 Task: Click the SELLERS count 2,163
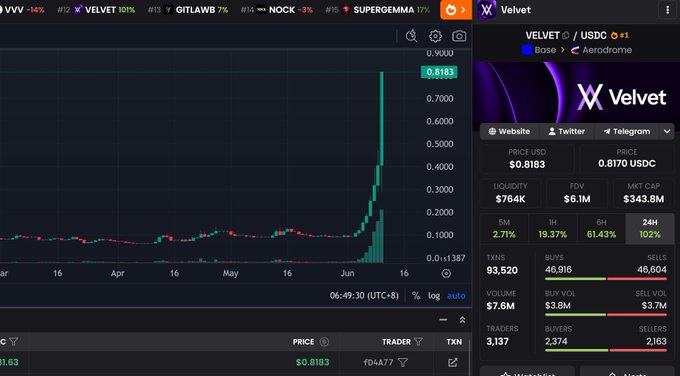point(656,342)
